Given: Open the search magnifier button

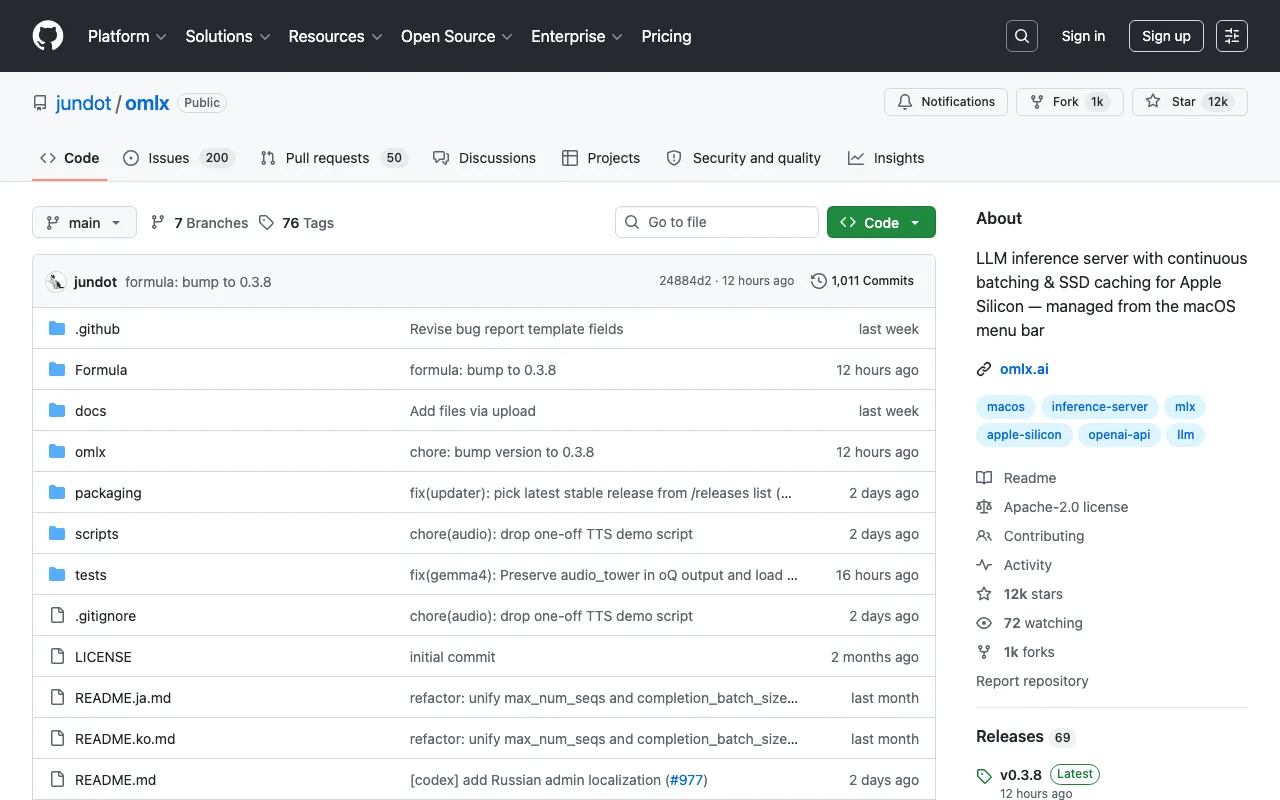Looking at the screenshot, I should pyautogui.click(x=1022, y=36).
